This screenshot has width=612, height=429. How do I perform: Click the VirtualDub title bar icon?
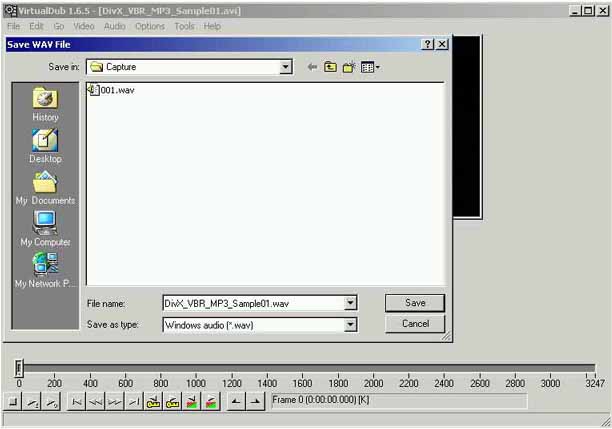10,11
